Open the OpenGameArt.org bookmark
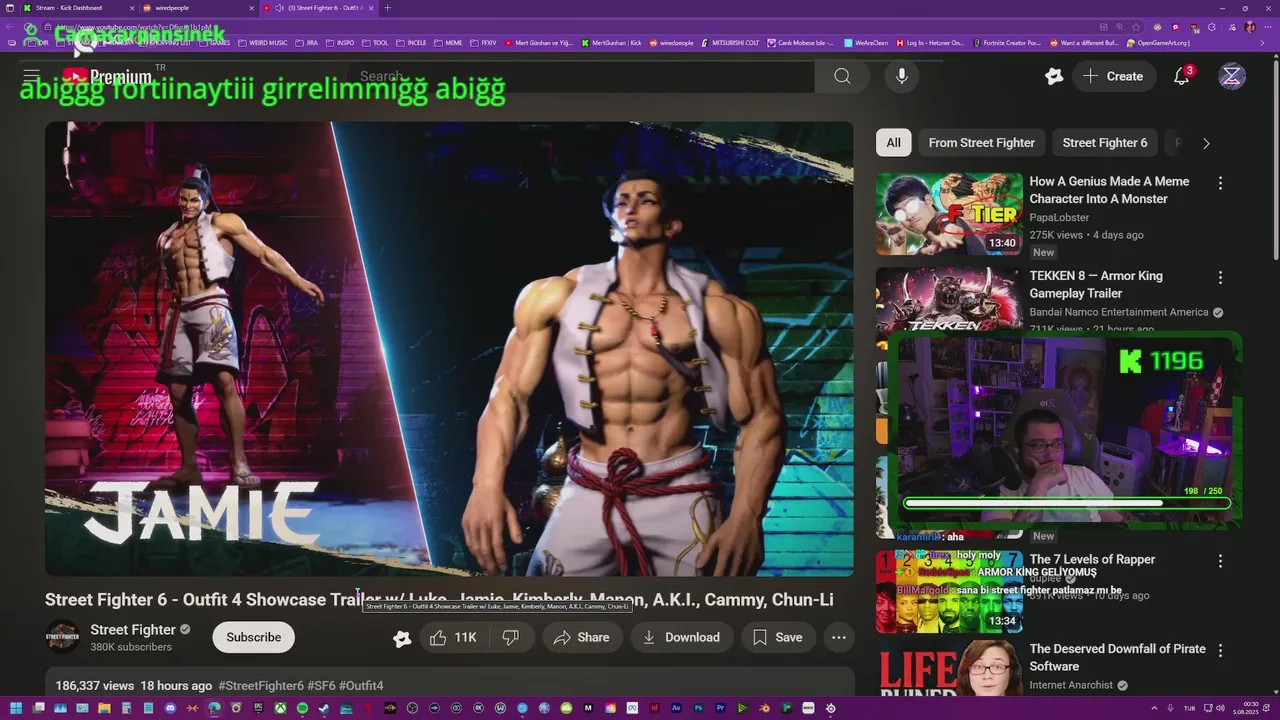This screenshot has width=1280, height=720. click(x=1157, y=43)
